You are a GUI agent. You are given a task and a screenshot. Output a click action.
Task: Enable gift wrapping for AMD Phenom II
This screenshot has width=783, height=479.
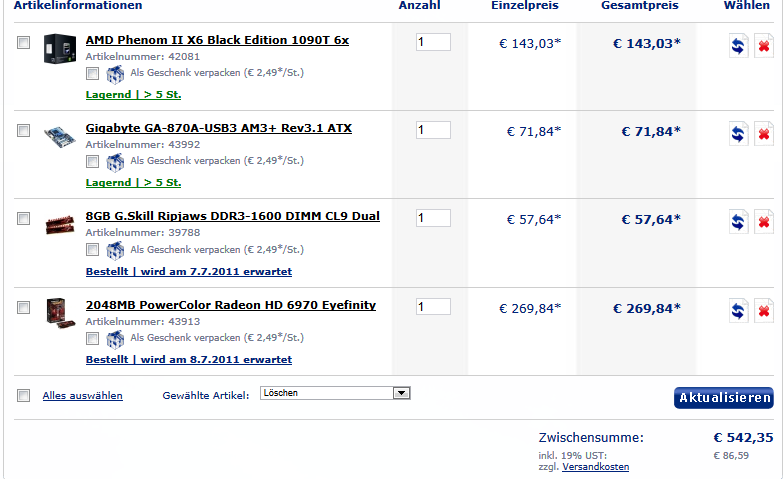coord(92,74)
